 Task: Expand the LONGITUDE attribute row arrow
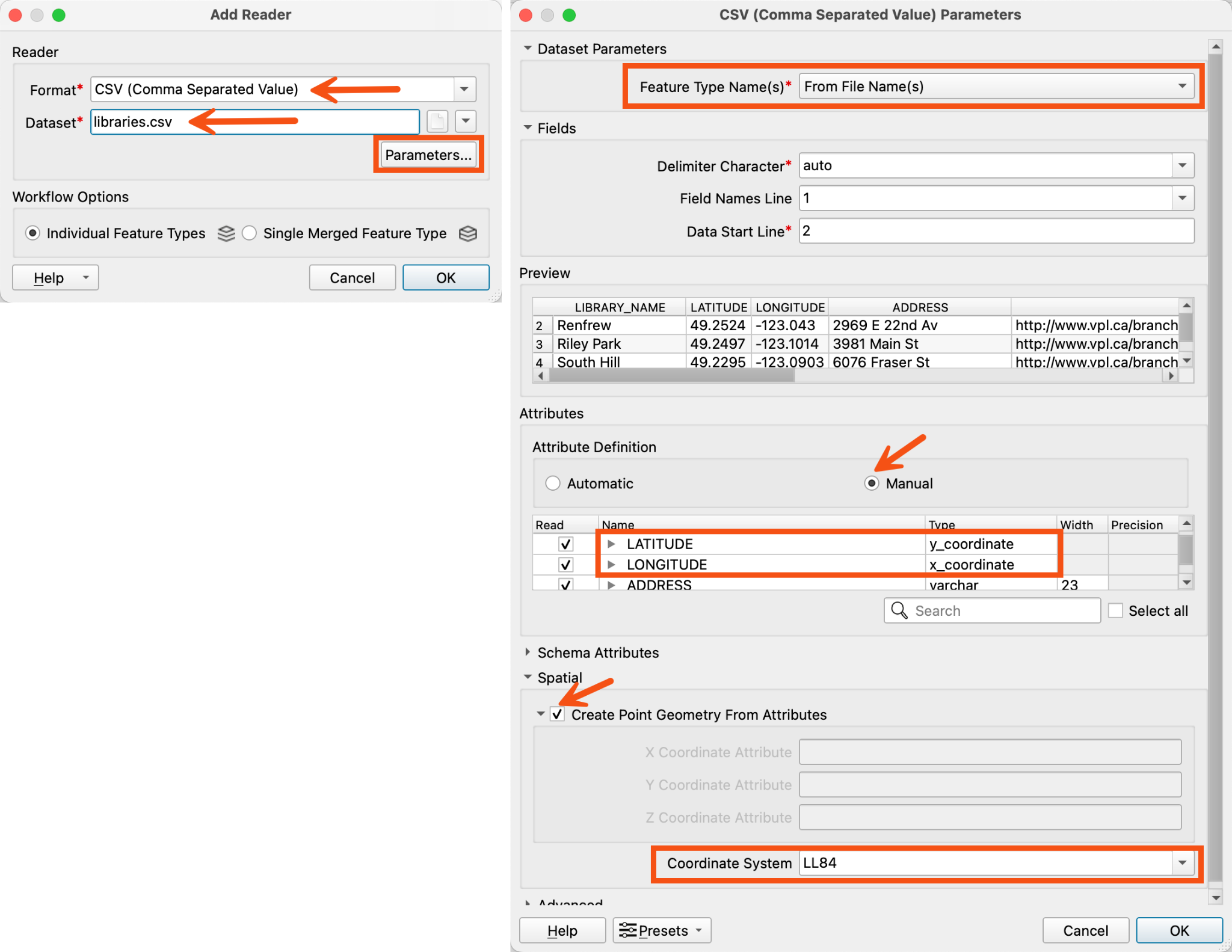coord(611,565)
